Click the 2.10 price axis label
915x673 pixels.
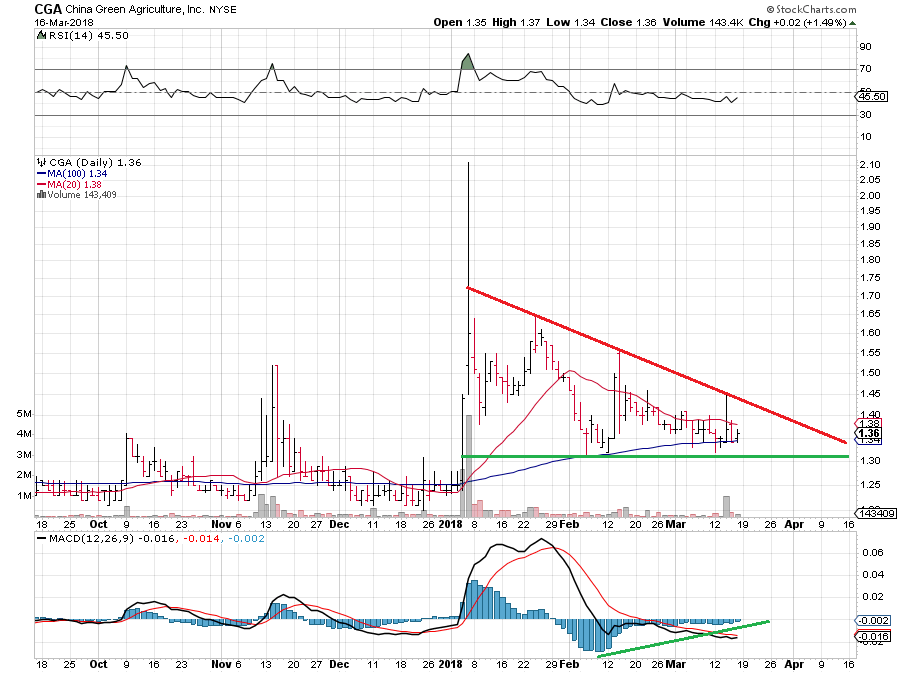pyautogui.click(x=869, y=165)
